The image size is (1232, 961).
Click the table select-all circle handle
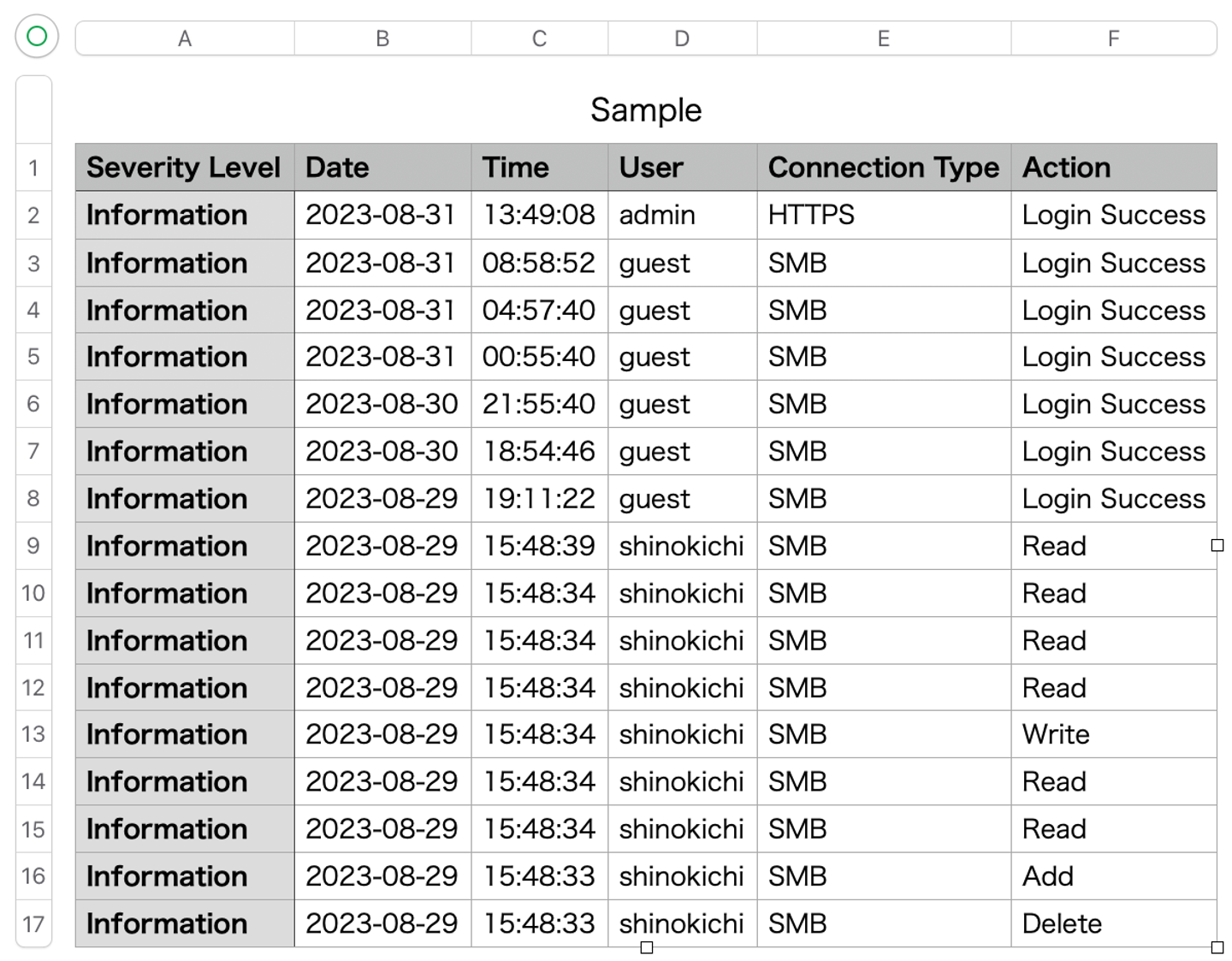[37, 36]
